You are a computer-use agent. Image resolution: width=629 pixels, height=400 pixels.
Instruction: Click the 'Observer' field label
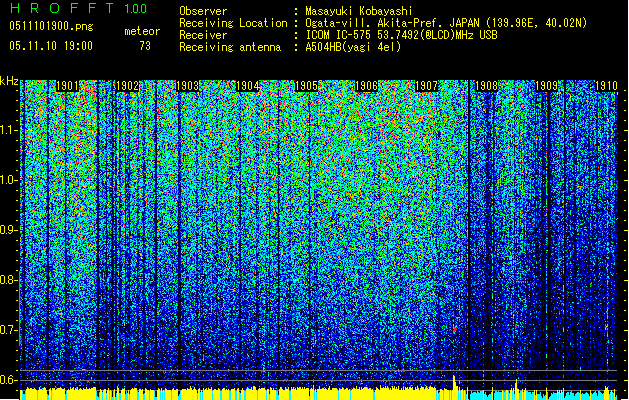click(x=203, y=11)
